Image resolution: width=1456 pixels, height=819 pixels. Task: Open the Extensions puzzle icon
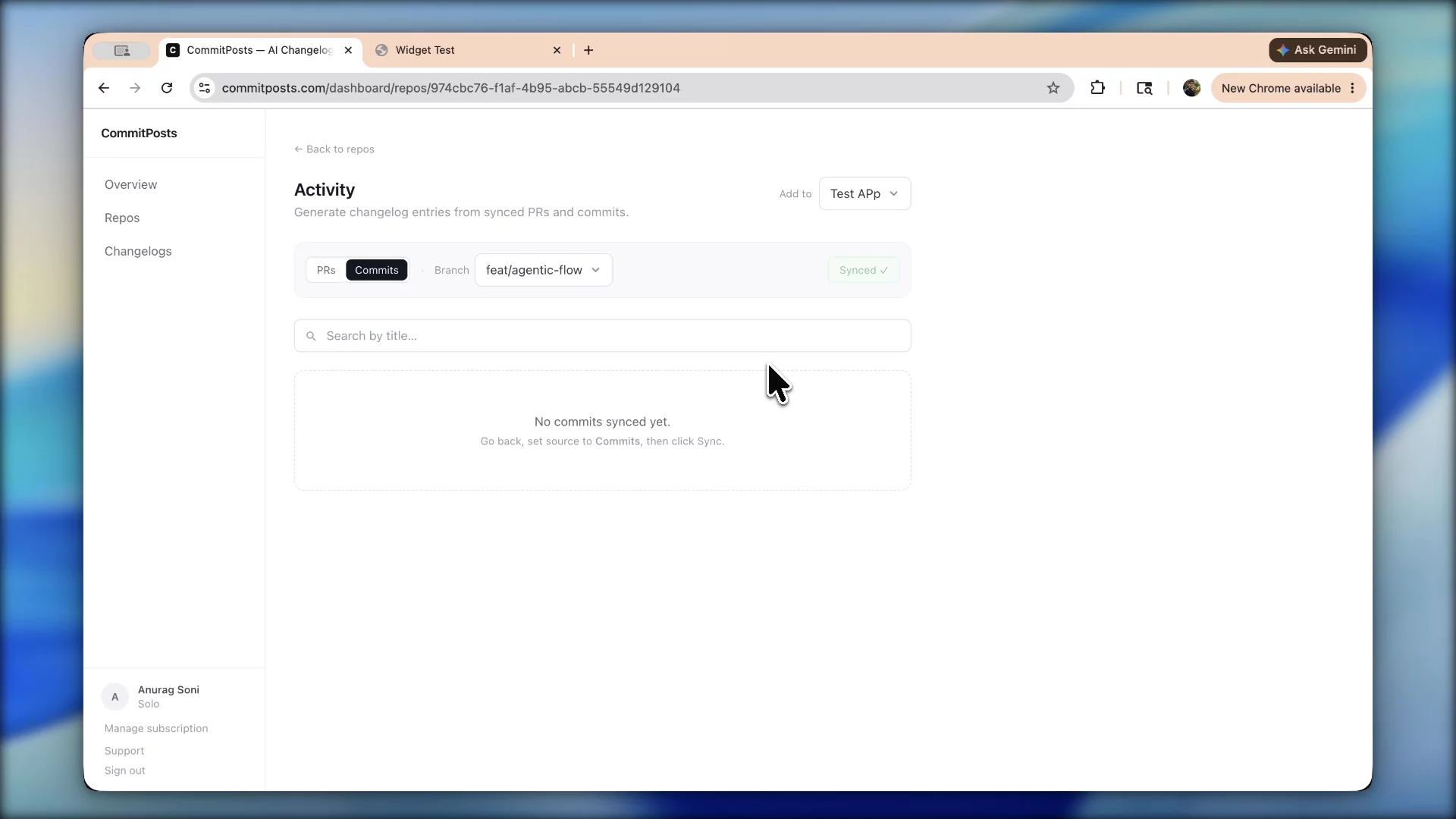pyautogui.click(x=1097, y=88)
